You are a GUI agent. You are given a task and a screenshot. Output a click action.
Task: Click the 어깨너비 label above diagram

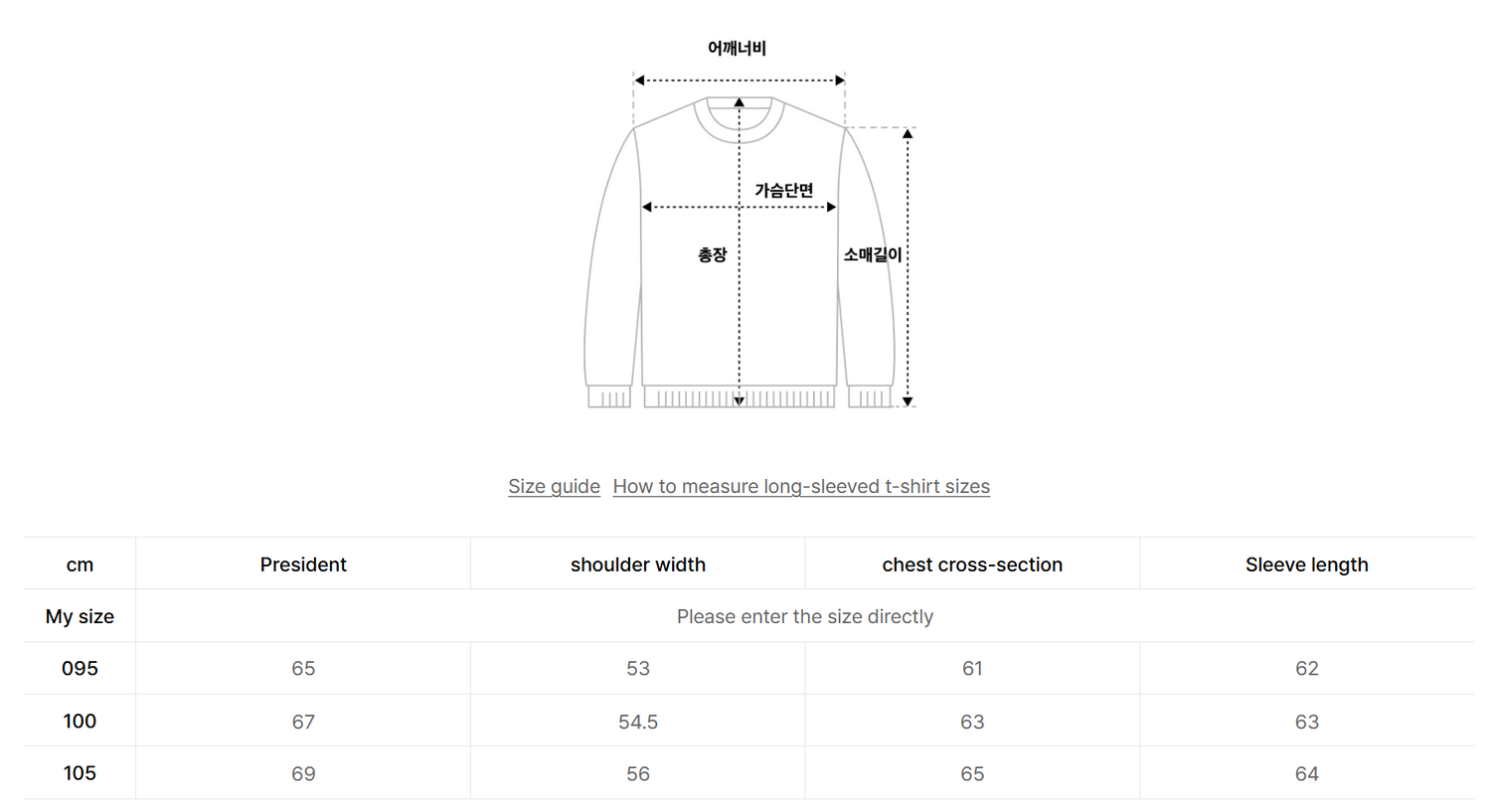[737, 49]
